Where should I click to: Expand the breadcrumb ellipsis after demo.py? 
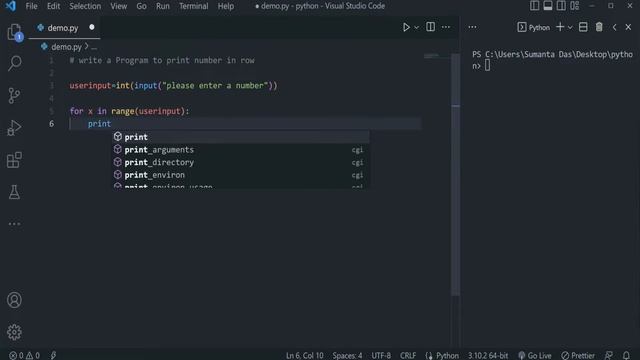(x=94, y=47)
